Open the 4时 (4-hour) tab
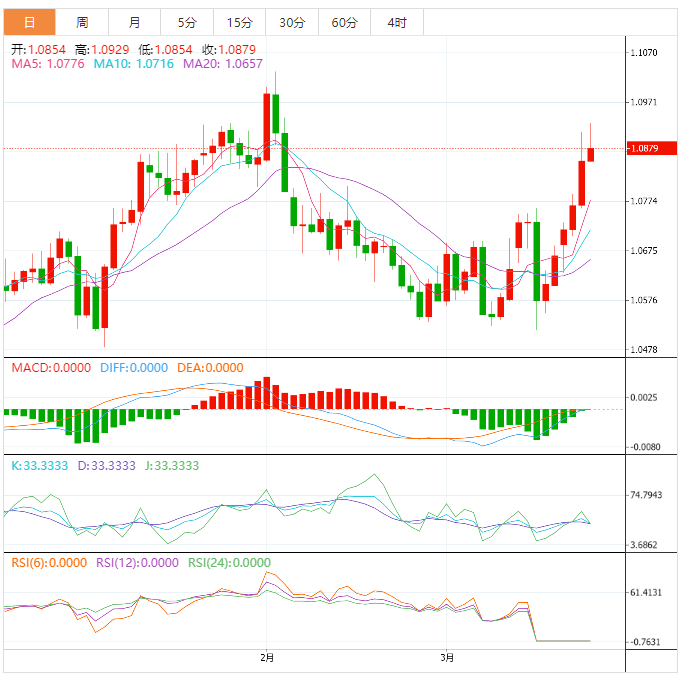 pyautogui.click(x=396, y=22)
